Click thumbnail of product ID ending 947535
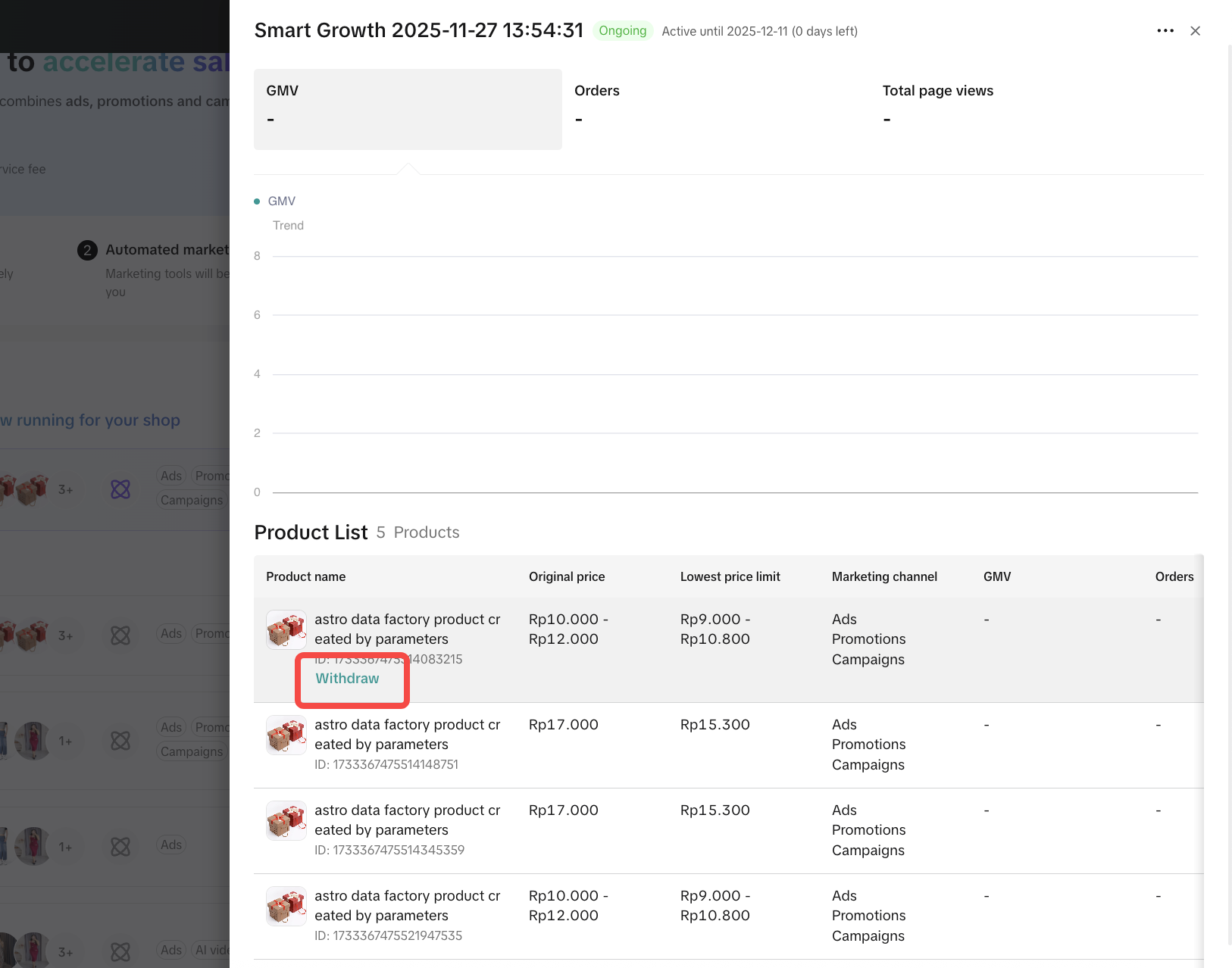The image size is (1232, 968). (286, 907)
